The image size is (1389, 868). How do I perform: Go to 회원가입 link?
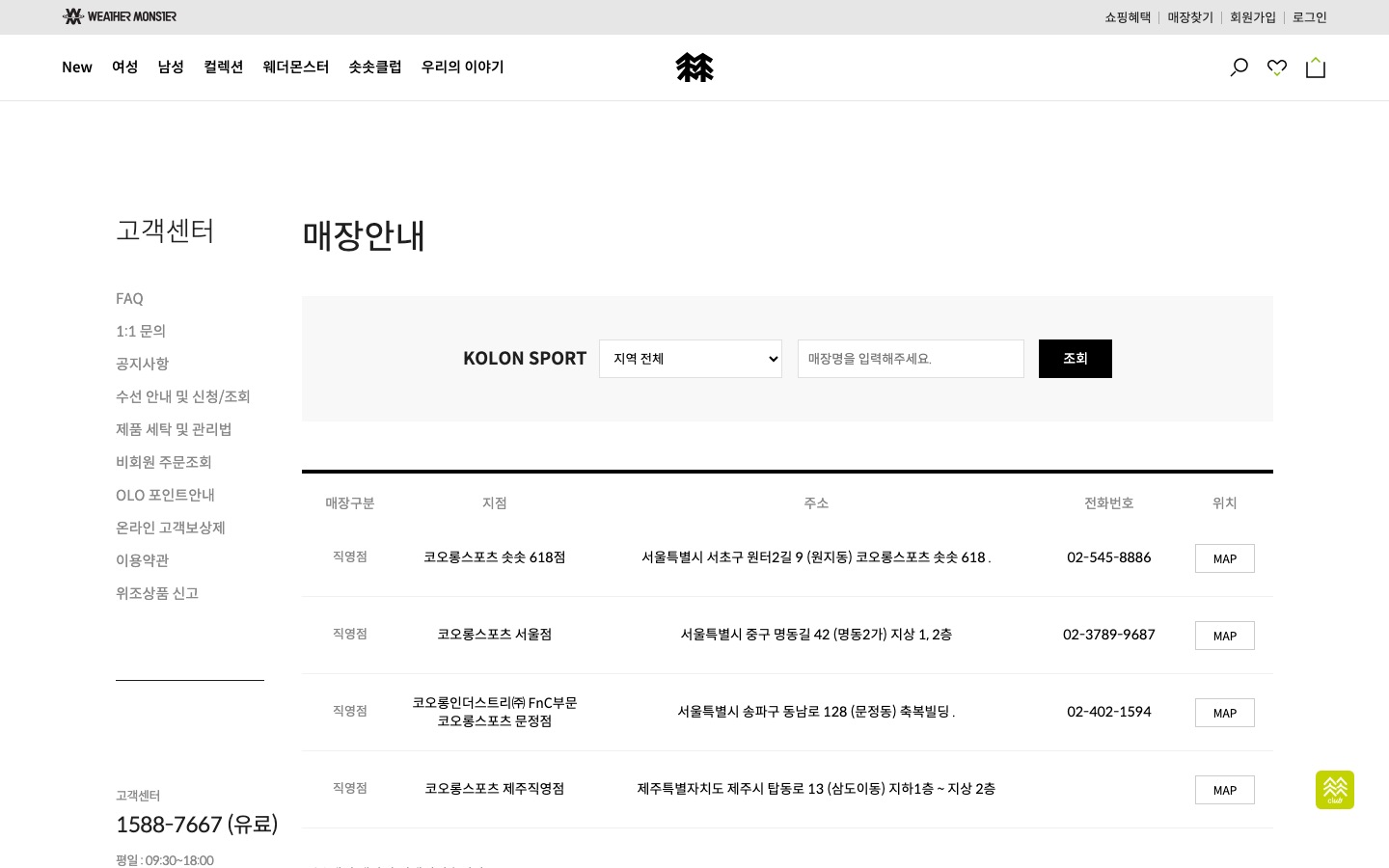pos(1253,17)
